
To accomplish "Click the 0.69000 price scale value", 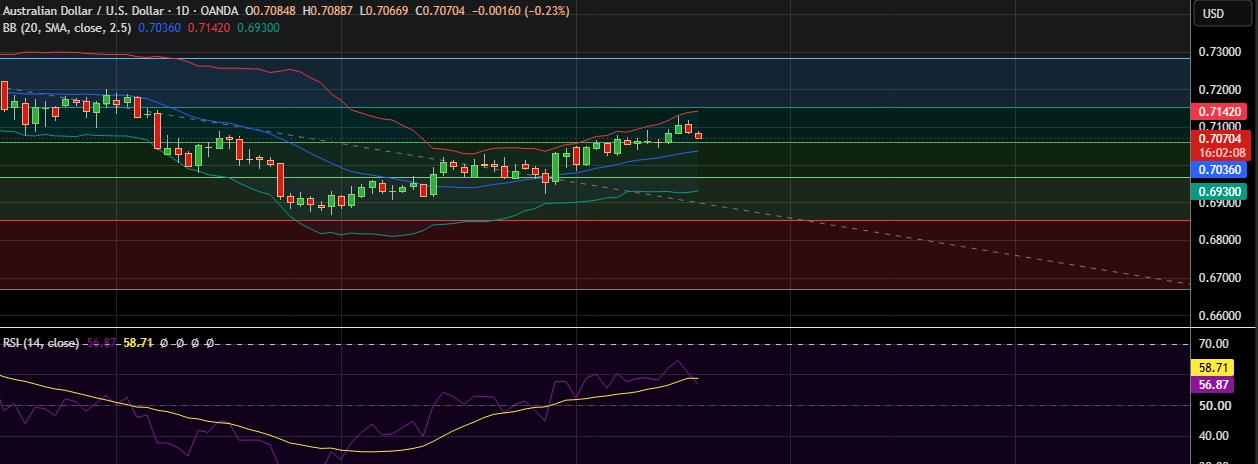I will pos(1219,203).
